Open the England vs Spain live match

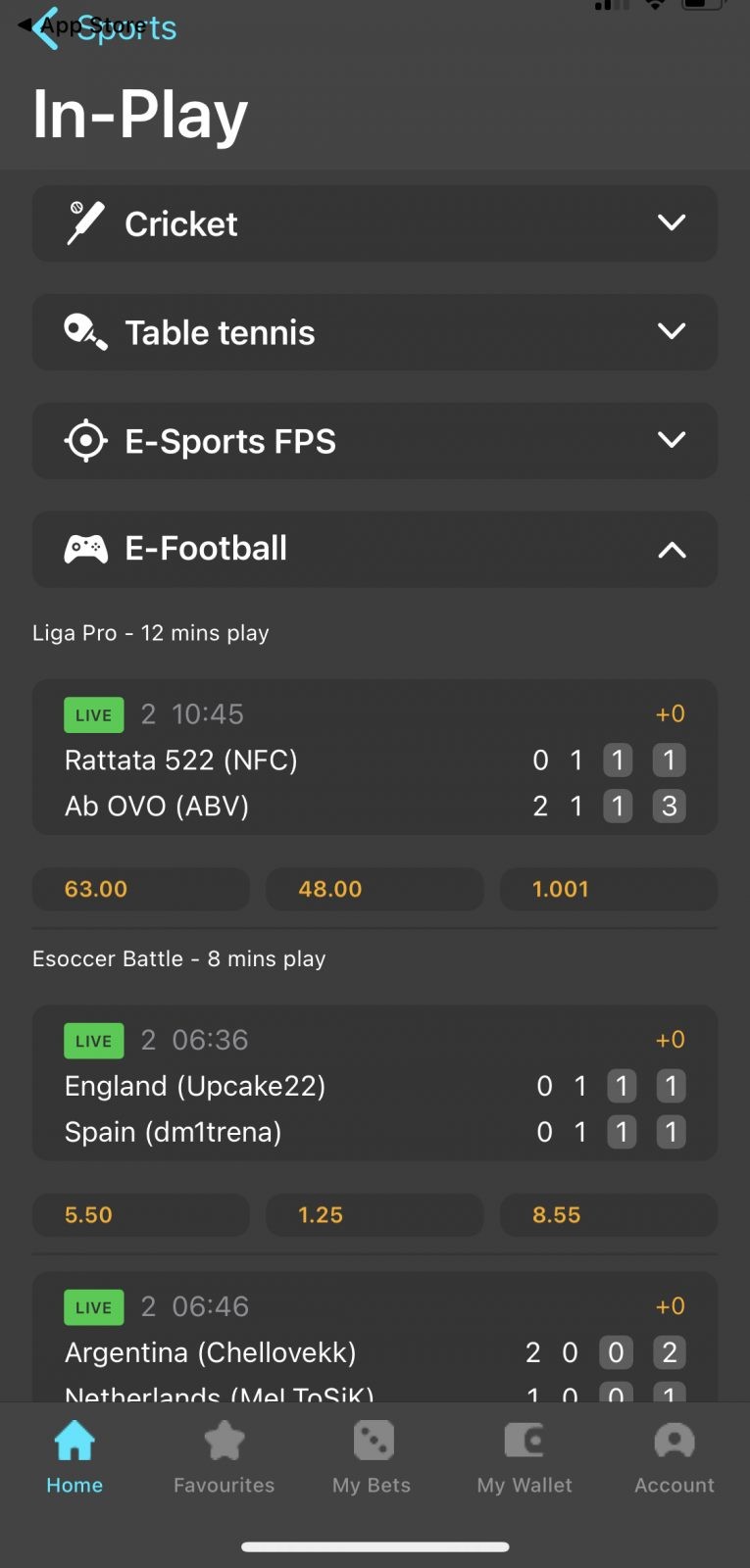coord(294,1086)
